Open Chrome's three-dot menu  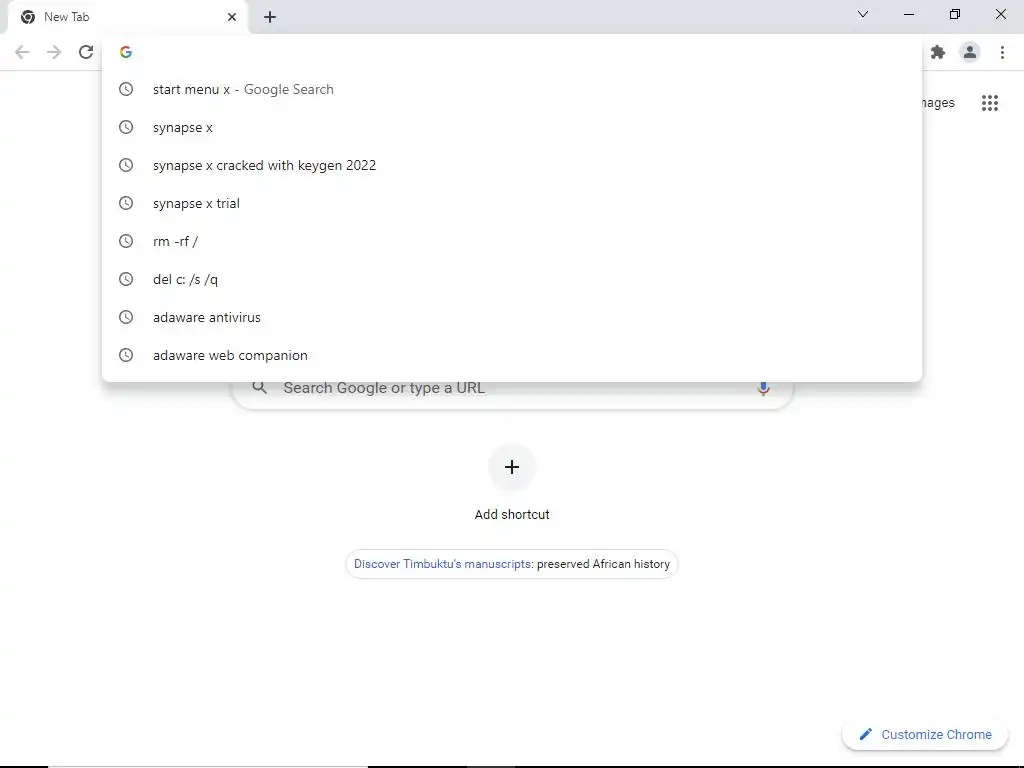click(1002, 52)
